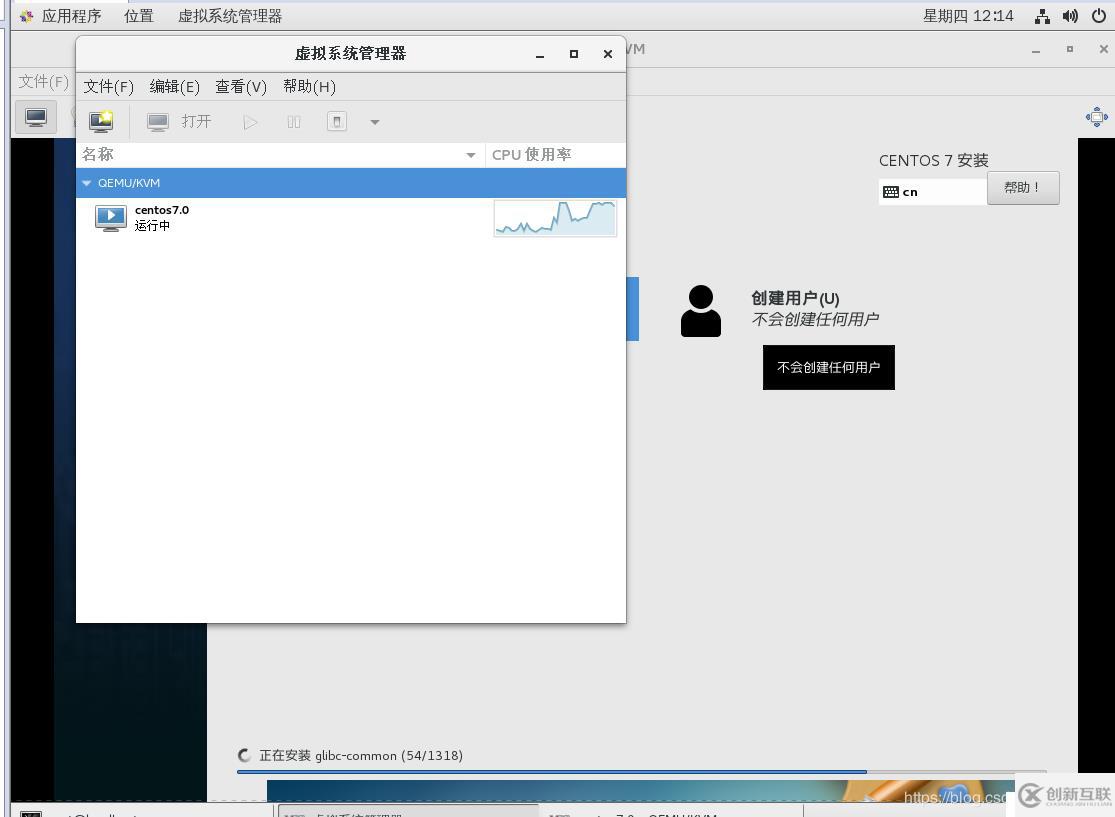Collapse the QEMU/KVM connection row
The width and height of the screenshot is (1115, 817).
tap(87, 183)
